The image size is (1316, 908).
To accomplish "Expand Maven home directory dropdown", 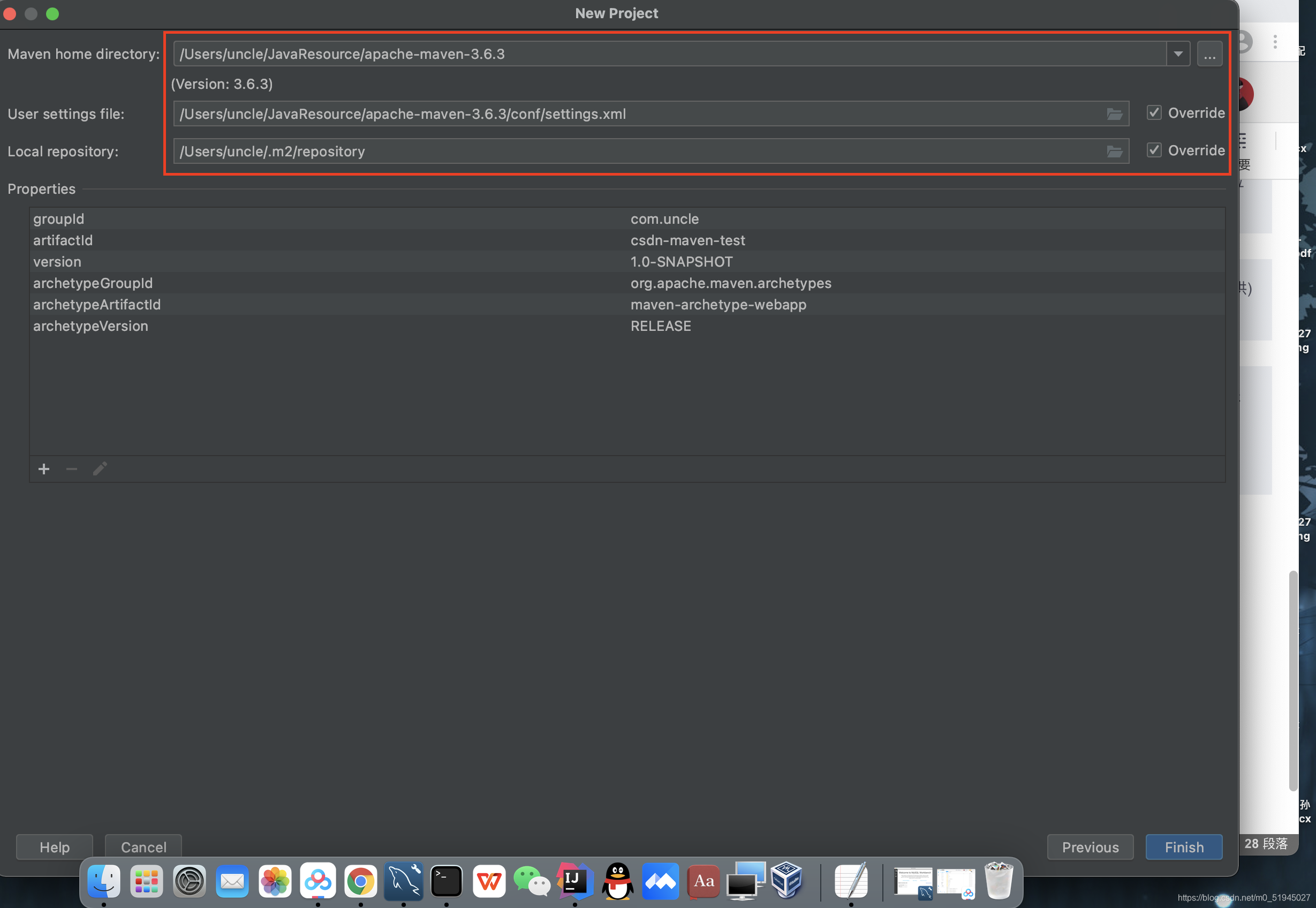I will click(1179, 54).
